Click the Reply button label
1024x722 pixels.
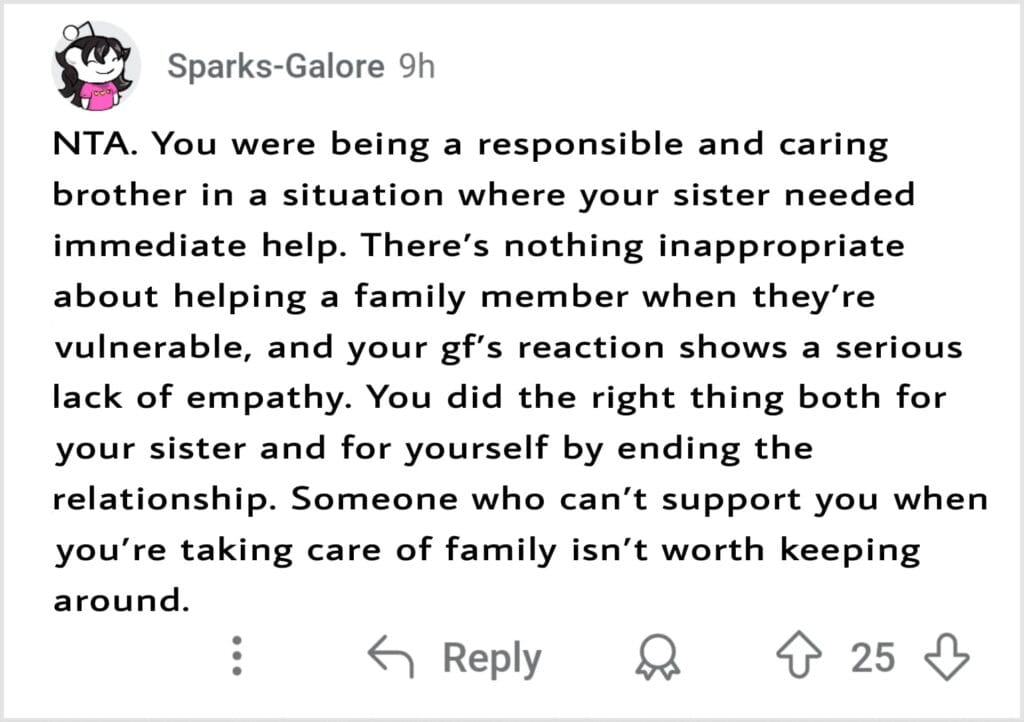492,658
